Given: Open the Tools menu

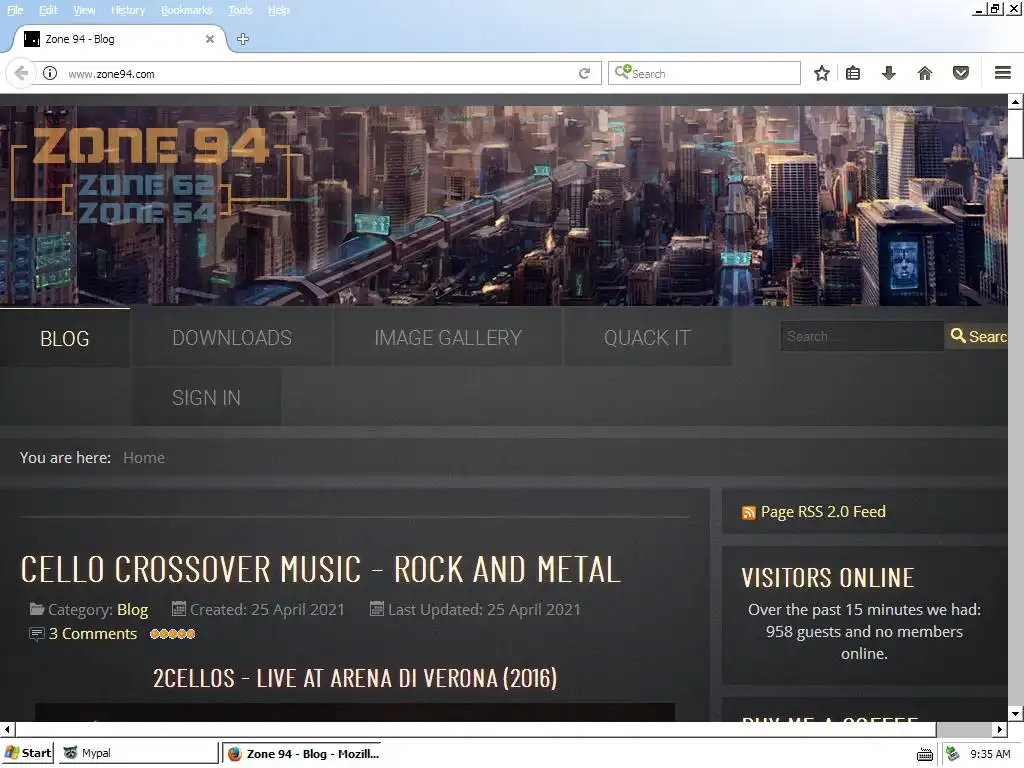Looking at the screenshot, I should tap(240, 10).
